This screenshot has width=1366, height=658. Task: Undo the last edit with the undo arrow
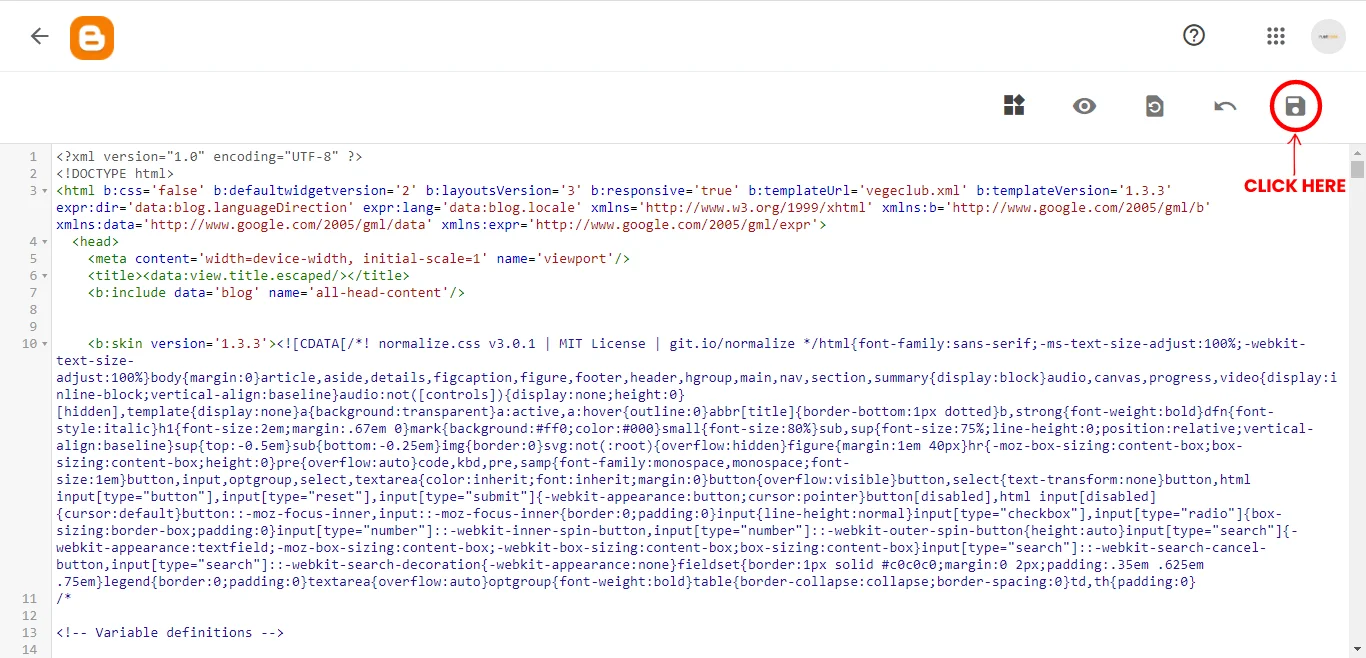1224,105
